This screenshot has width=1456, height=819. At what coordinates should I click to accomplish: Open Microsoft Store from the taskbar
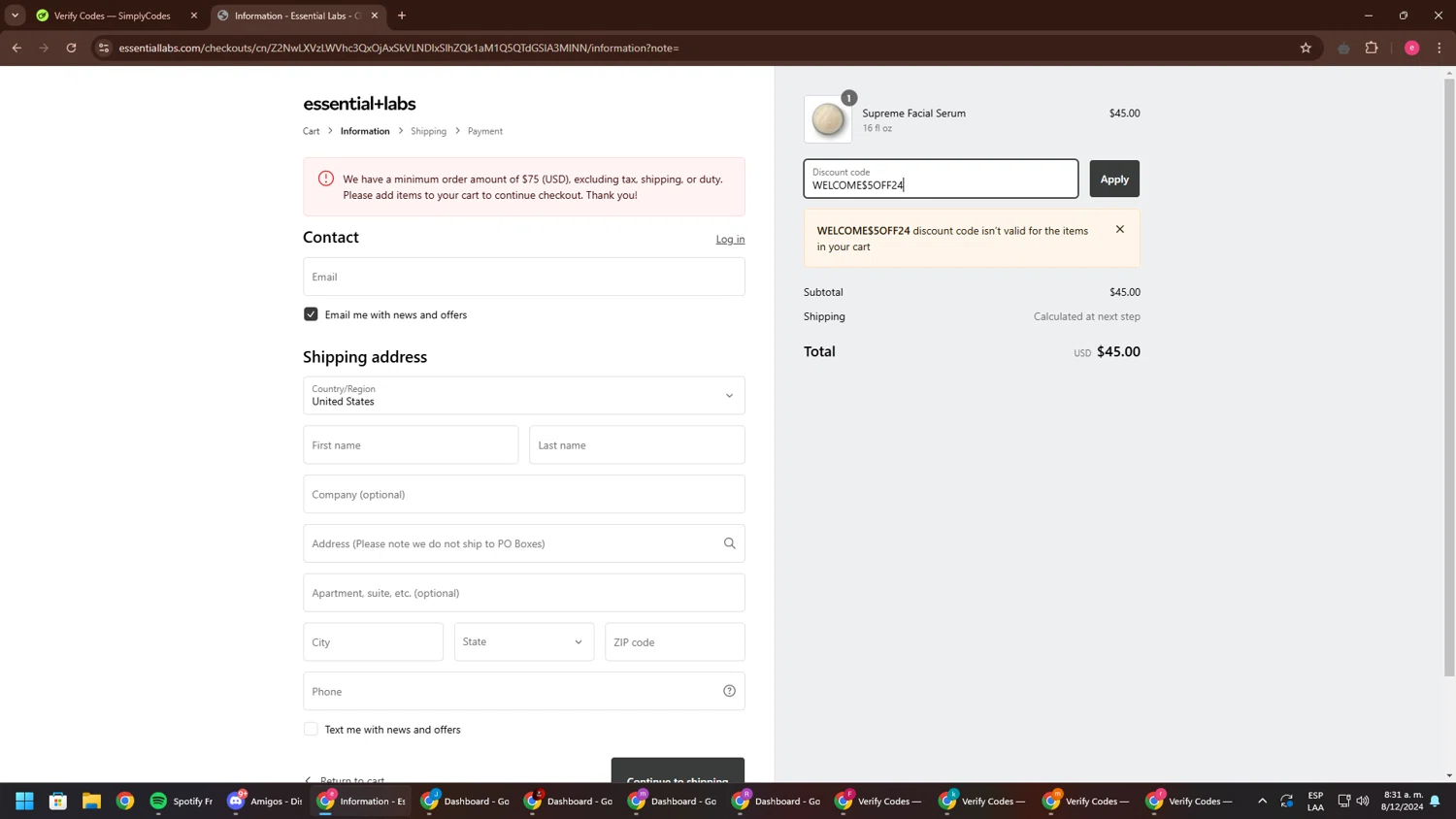click(58, 801)
